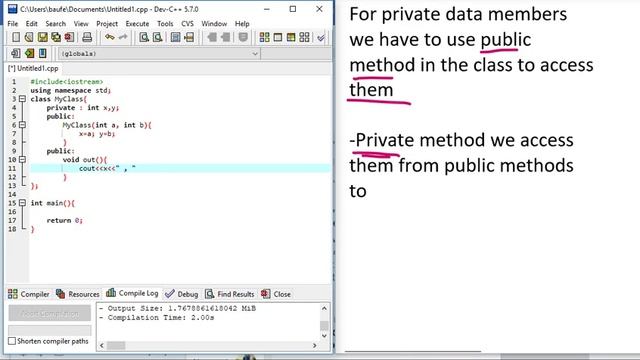Click the Print toolbar icon
The width and height of the screenshot is (640, 360).
[x=87, y=38]
